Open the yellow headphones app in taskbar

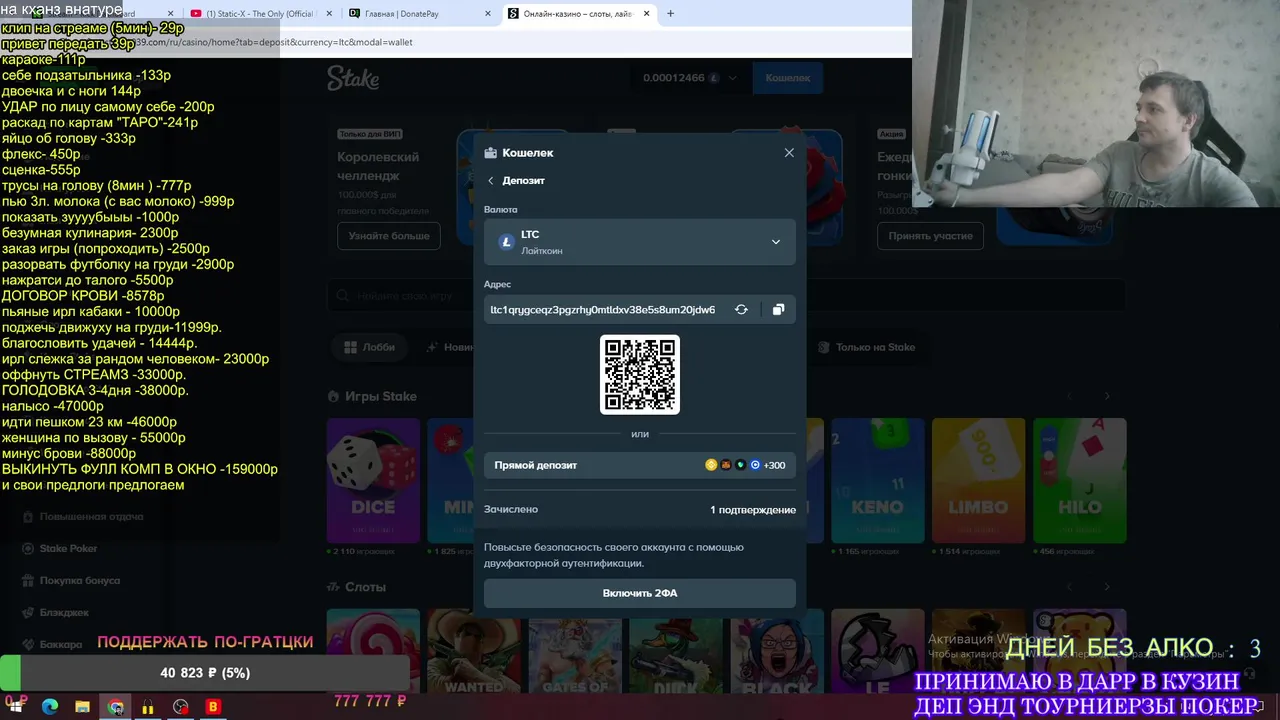[147, 706]
